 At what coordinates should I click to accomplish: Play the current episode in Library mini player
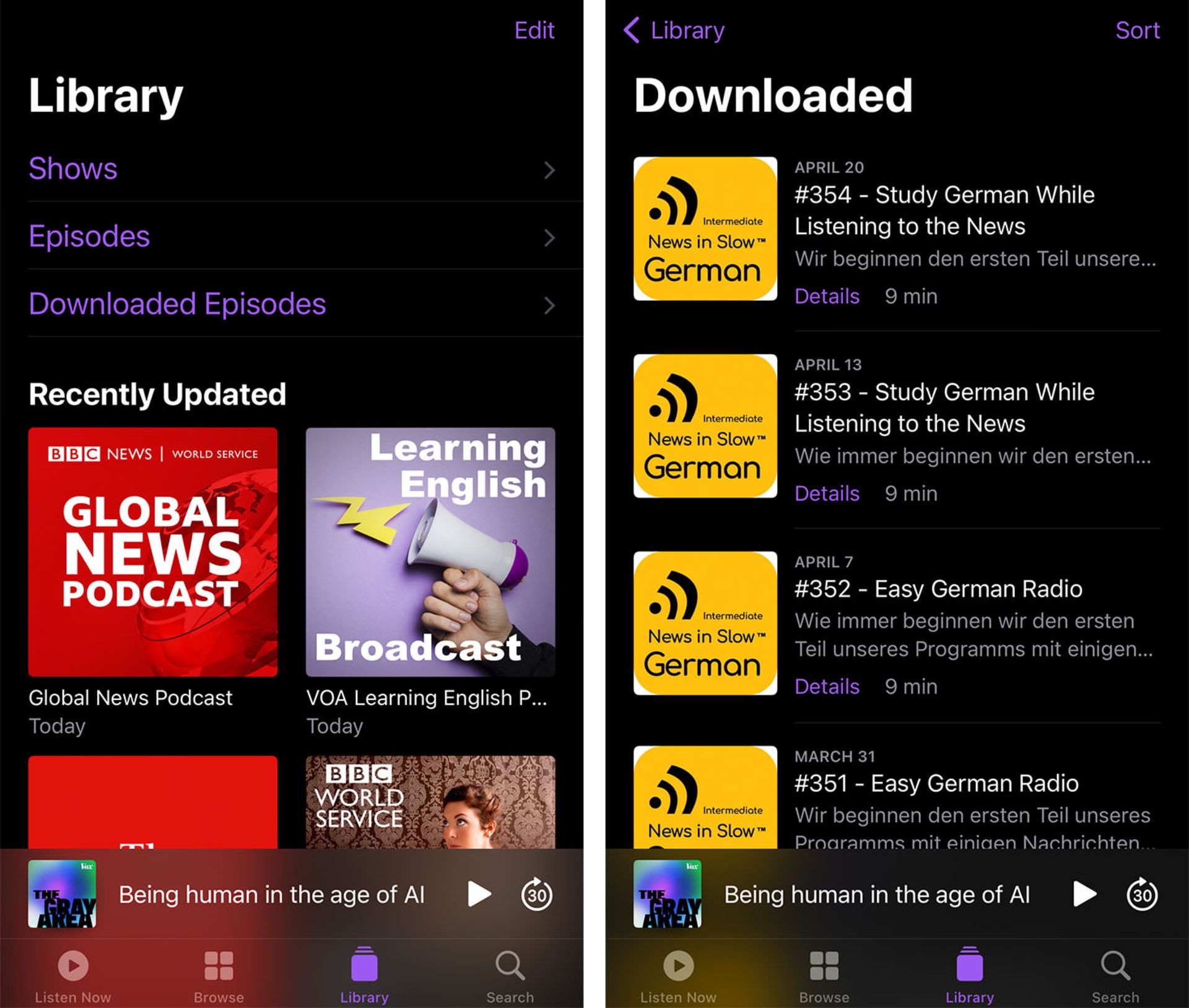pyautogui.click(x=479, y=894)
